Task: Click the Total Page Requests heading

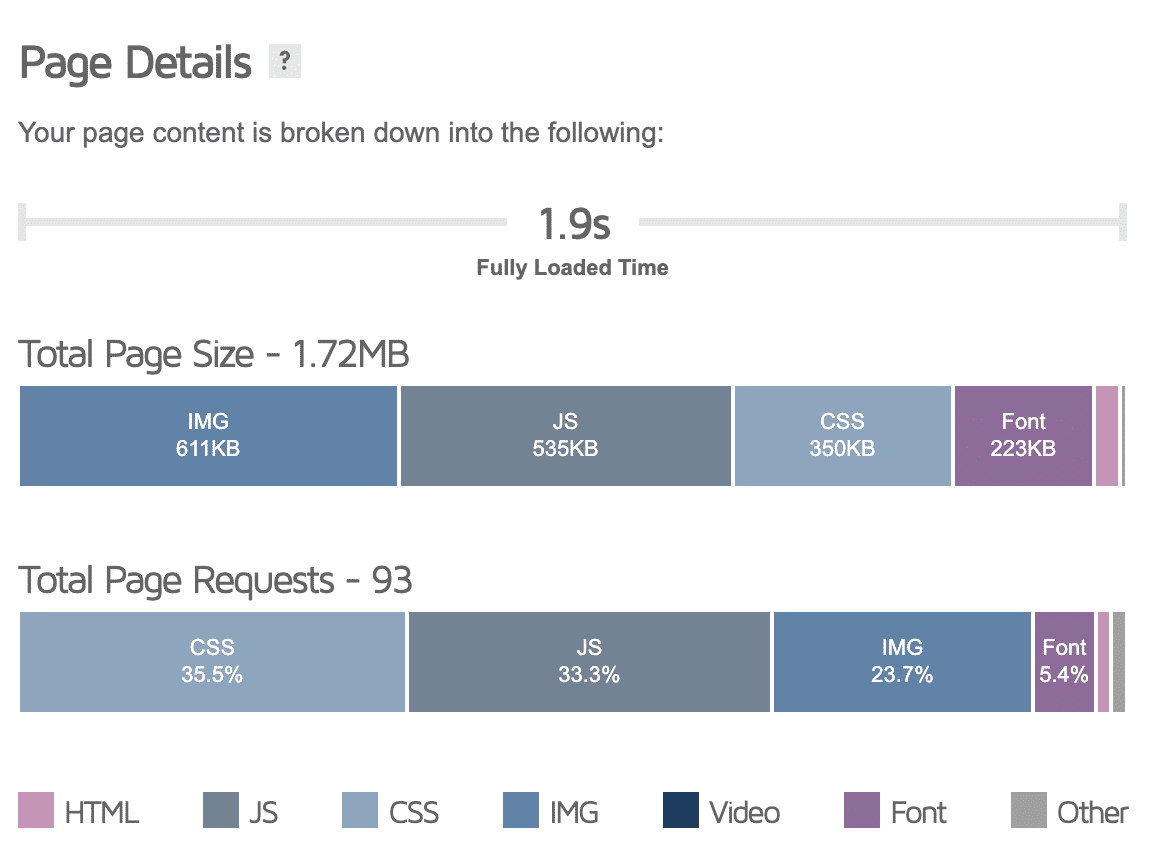Action: [x=215, y=581]
